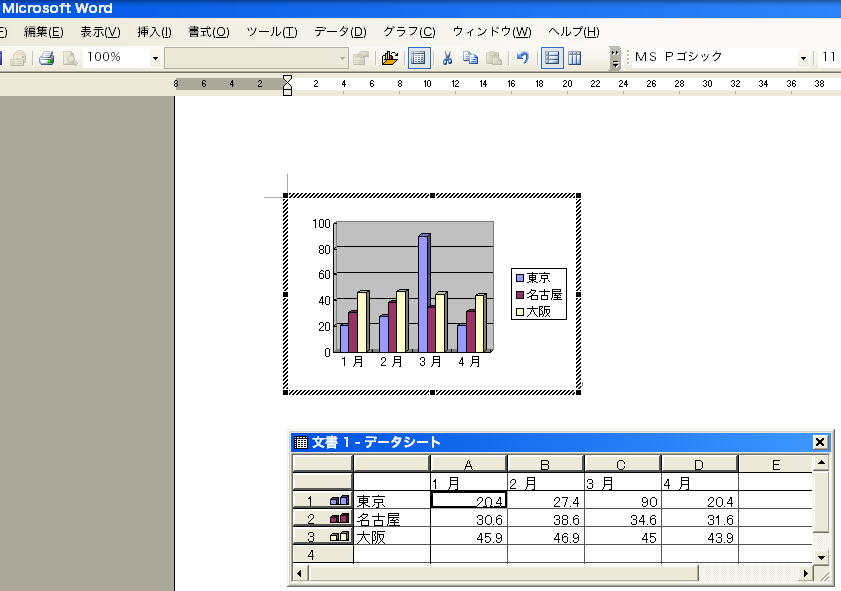
Task: Open the 表示(V) menu
Action: point(100,32)
